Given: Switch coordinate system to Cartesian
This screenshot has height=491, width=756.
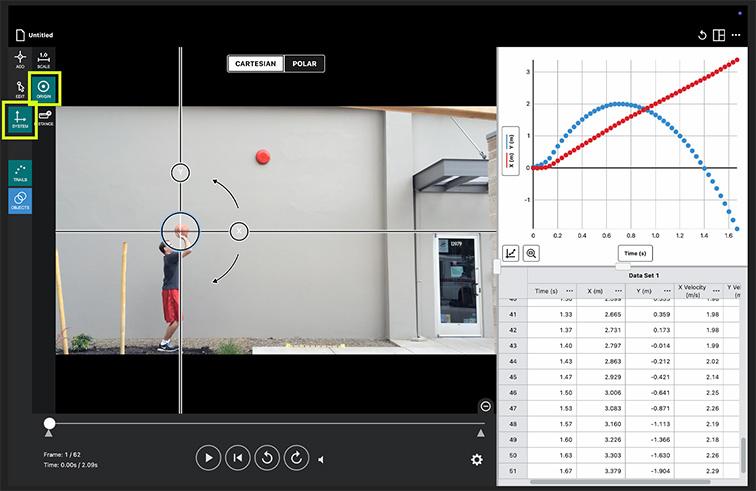Looking at the screenshot, I should pos(256,64).
